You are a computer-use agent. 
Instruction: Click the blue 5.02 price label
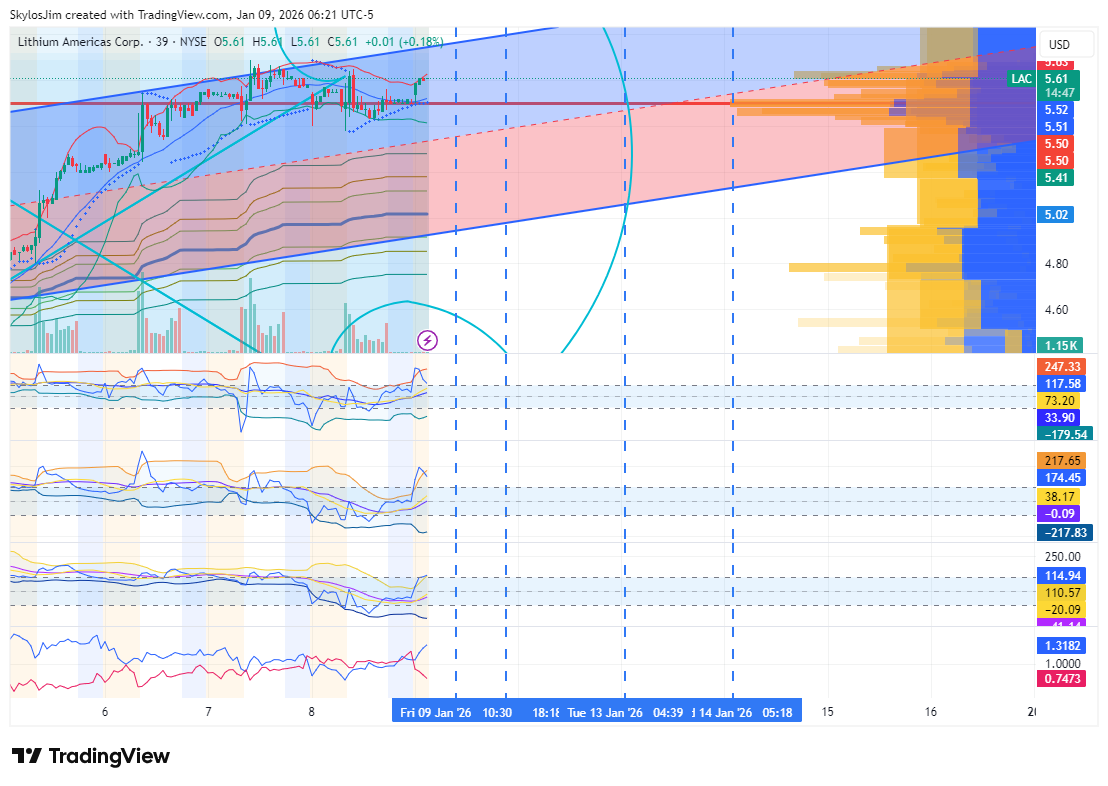(x=1056, y=214)
